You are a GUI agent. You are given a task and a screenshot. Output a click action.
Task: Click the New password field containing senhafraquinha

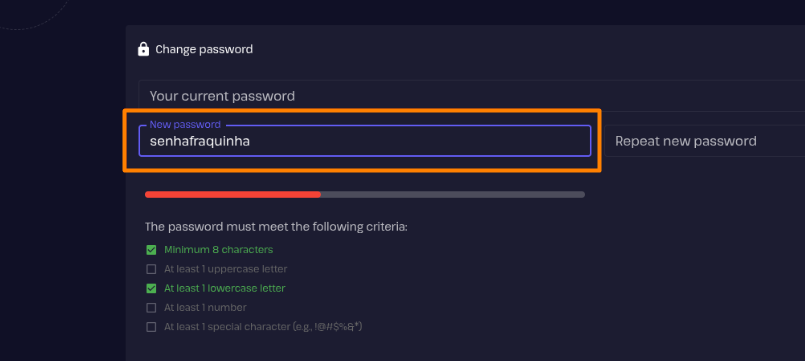(365, 141)
